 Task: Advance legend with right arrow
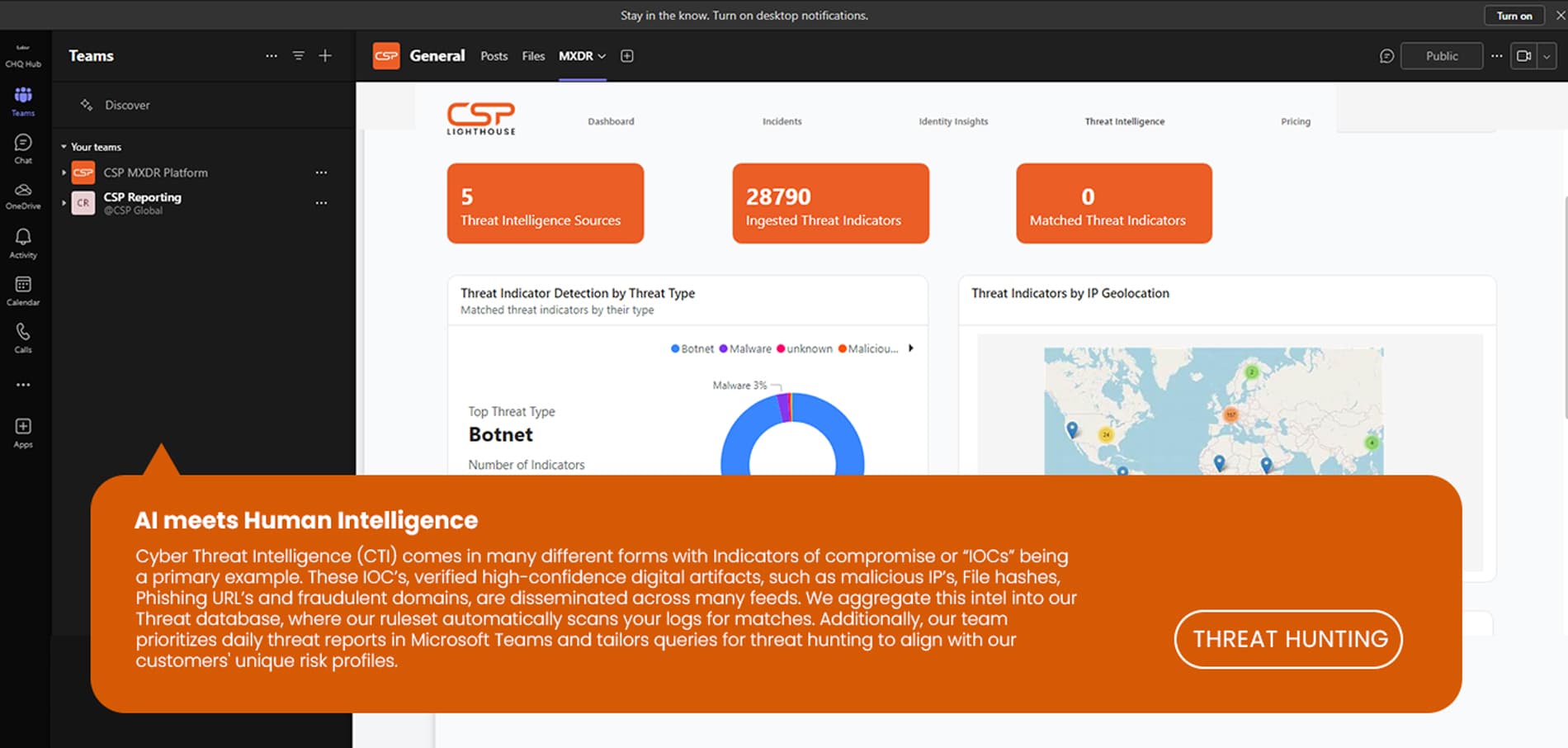(911, 348)
